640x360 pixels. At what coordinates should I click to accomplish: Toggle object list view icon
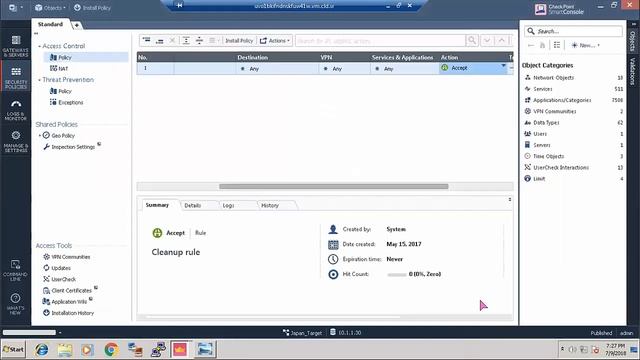[557, 45]
